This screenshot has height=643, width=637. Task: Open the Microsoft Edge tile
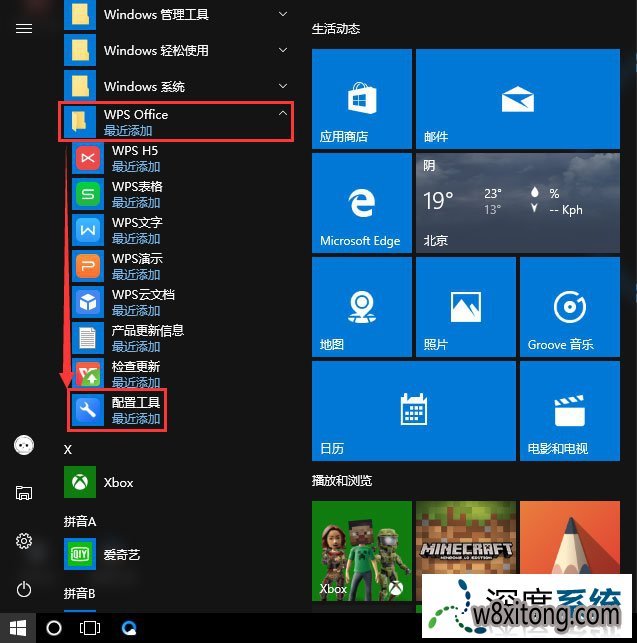point(361,202)
